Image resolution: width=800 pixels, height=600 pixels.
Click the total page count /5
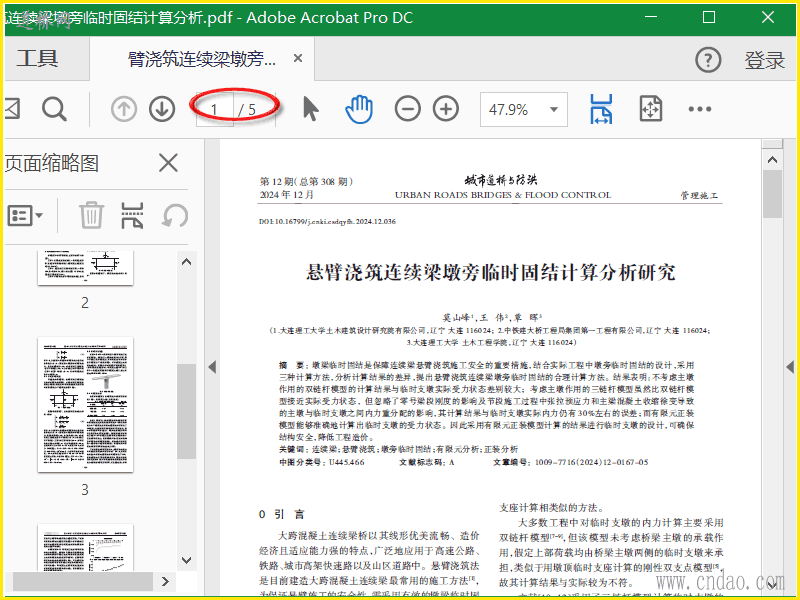[x=247, y=109]
